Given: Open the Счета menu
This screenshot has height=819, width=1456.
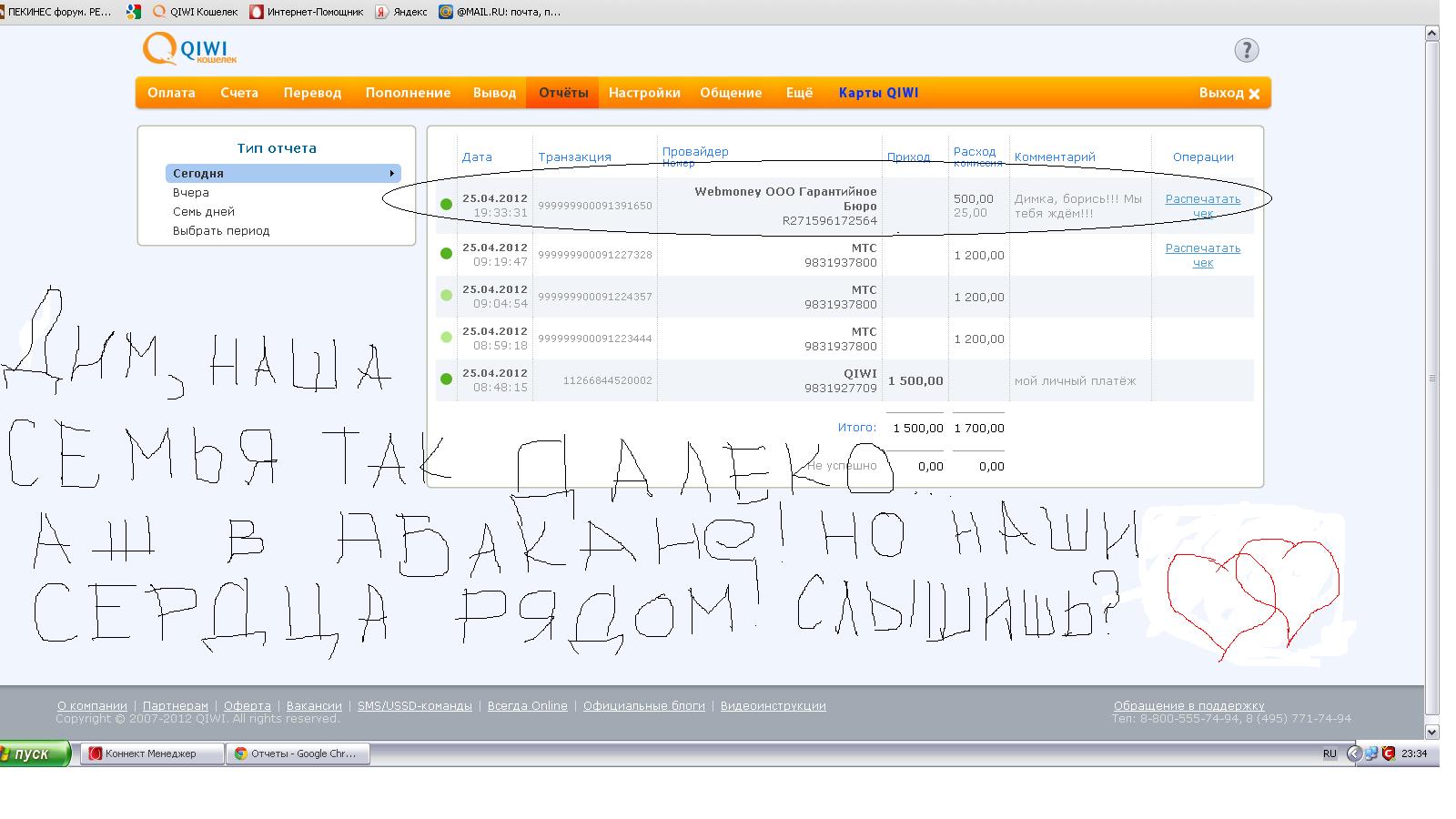Looking at the screenshot, I should [239, 93].
